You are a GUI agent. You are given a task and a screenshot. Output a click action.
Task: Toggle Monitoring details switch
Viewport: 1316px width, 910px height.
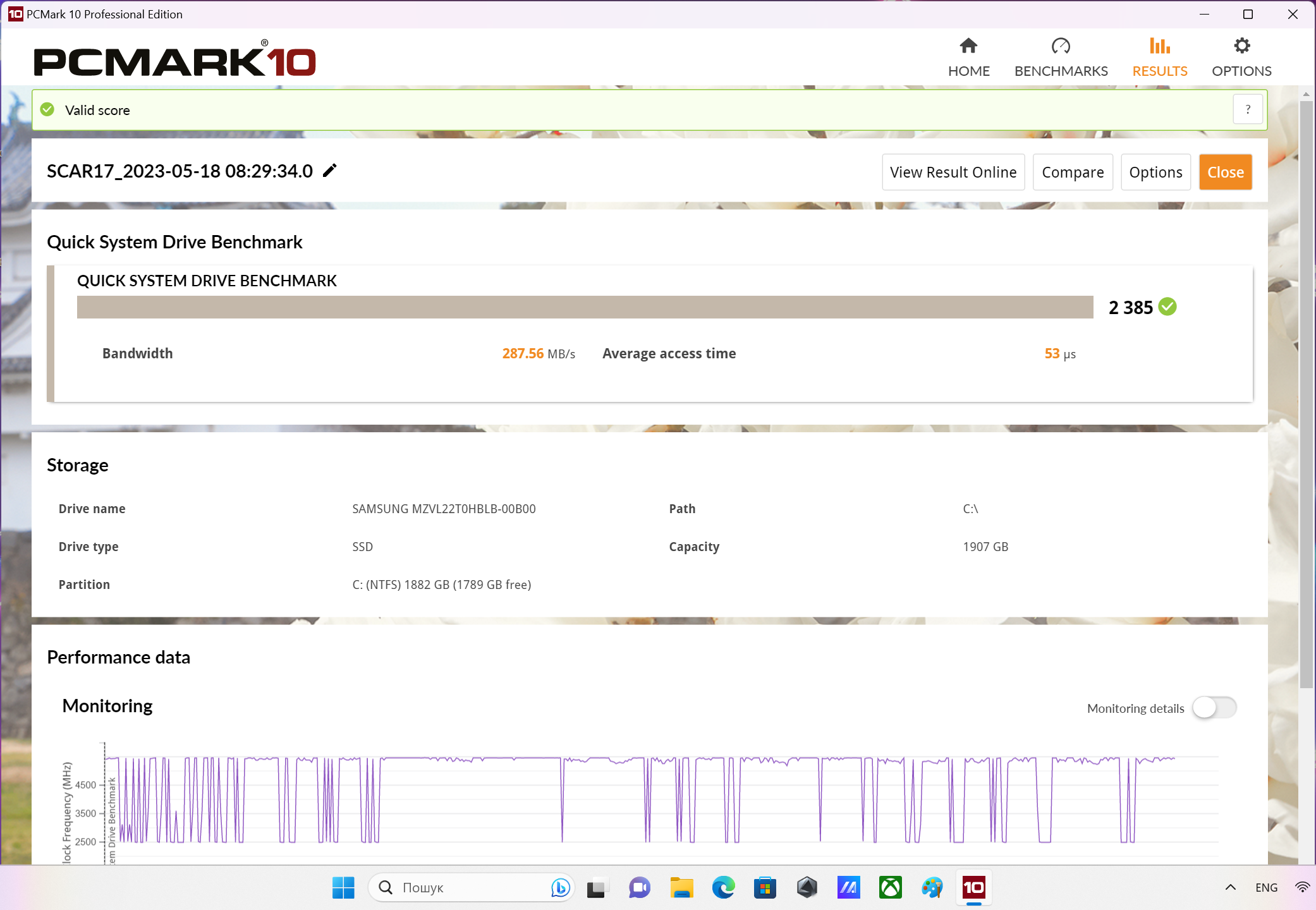(1214, 708)
